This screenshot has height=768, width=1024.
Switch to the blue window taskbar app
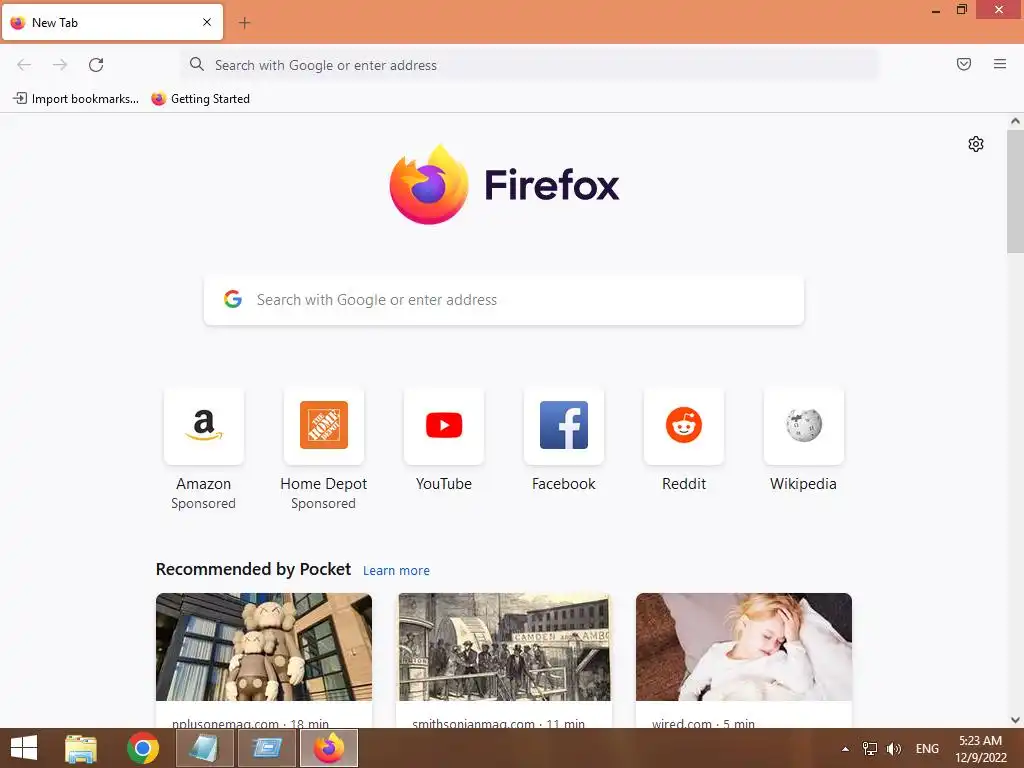click(x=266, y=748)
